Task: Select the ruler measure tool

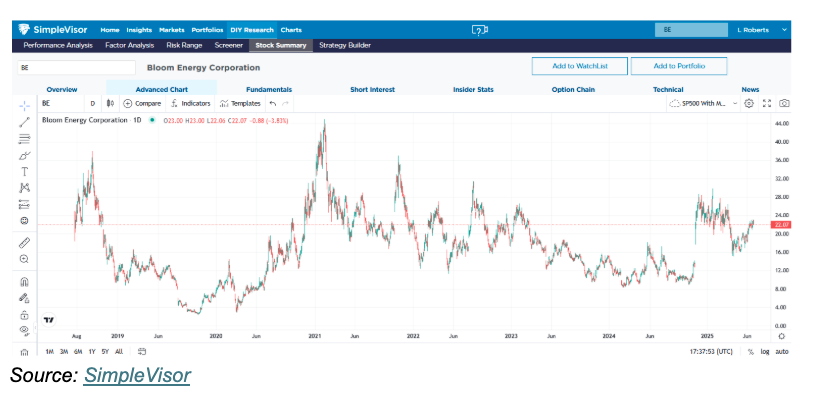Action: [x=24, y=243]
